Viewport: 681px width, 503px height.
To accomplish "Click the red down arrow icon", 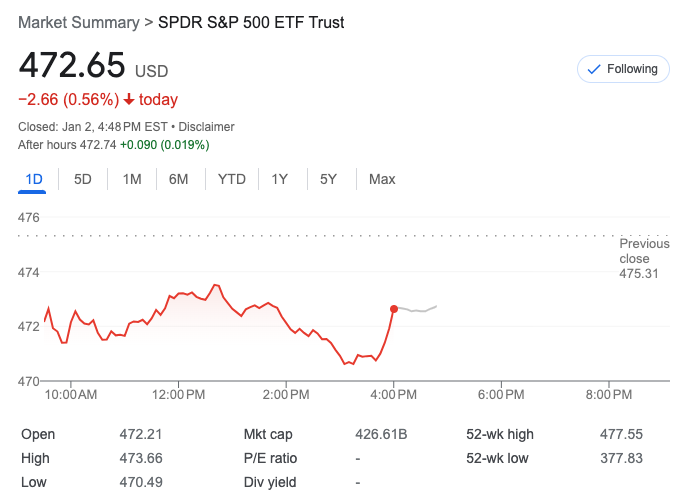I will [x=129, y=100].
